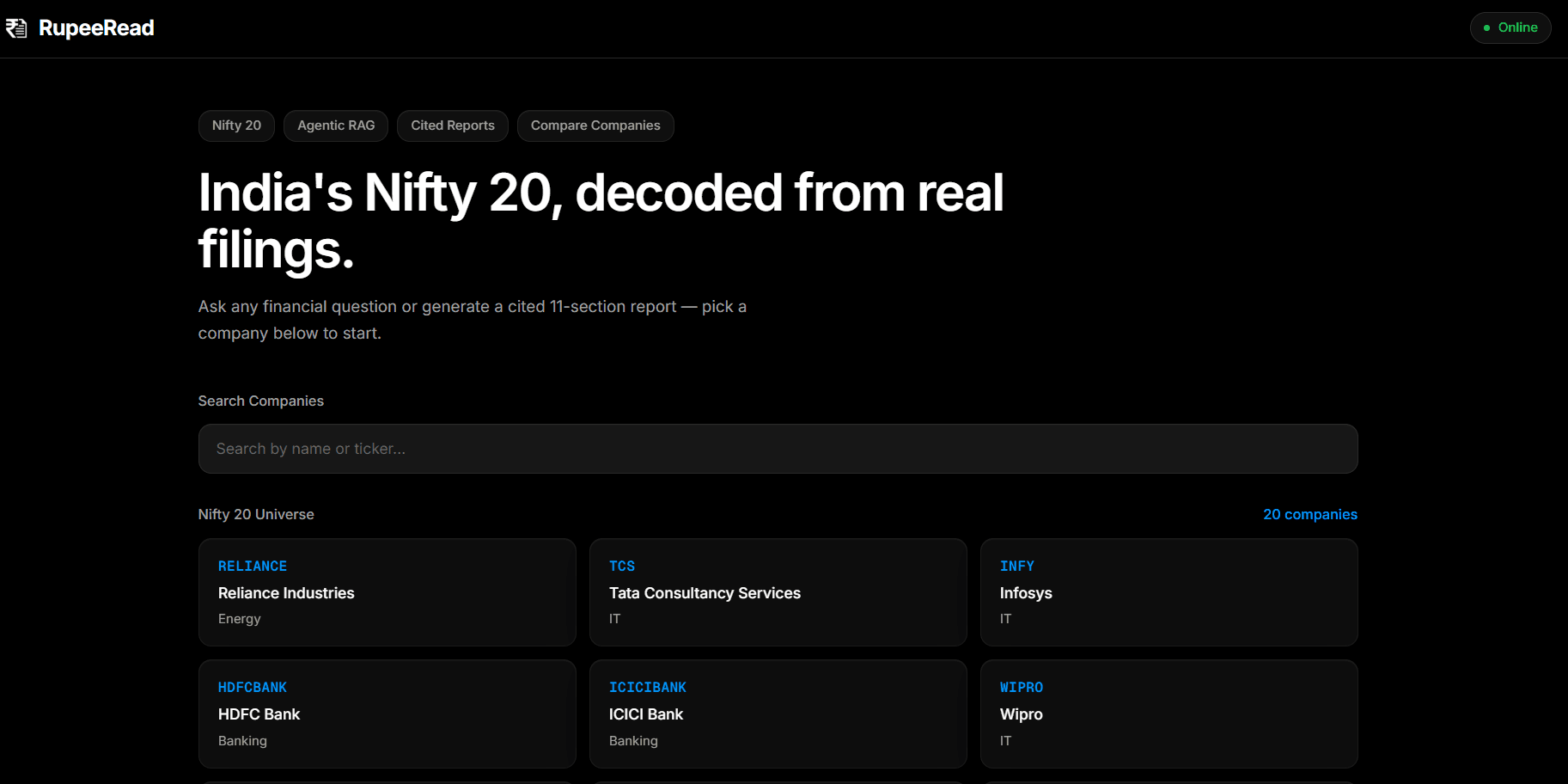Click the HDFCBANK ticker label
1568x784 pixels.
coord(253,688)
